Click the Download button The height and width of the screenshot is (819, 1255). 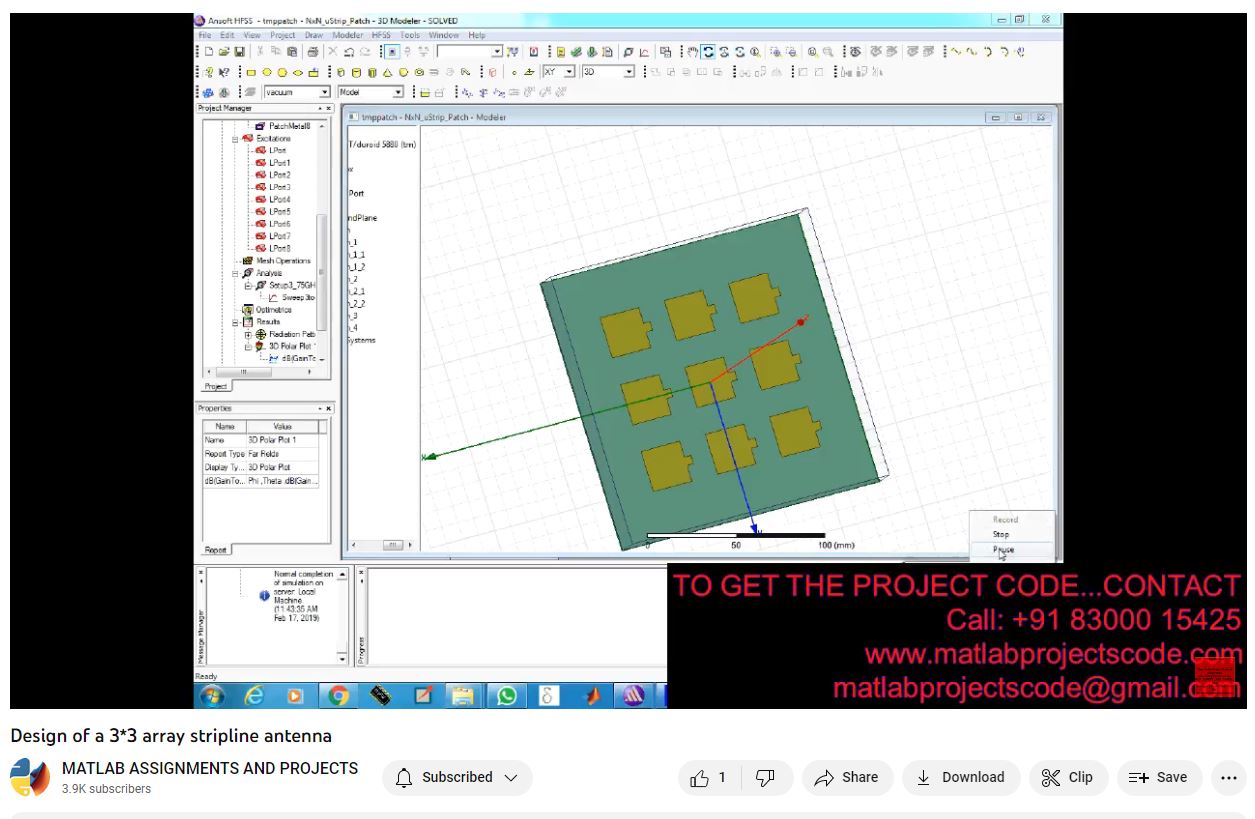pyautogui.click(x=960, y=778)
